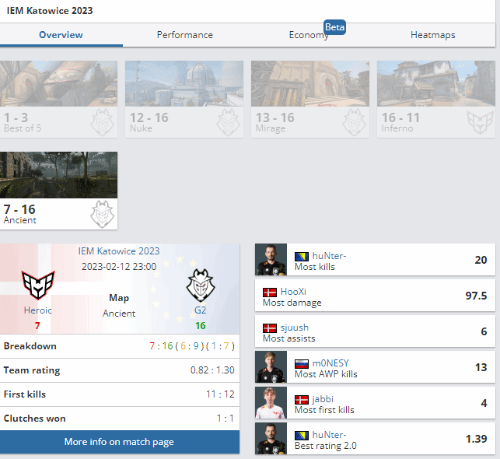Screen dimensions: 500x459
Task: Click m0NESY player photo
Action: (271, 367)
